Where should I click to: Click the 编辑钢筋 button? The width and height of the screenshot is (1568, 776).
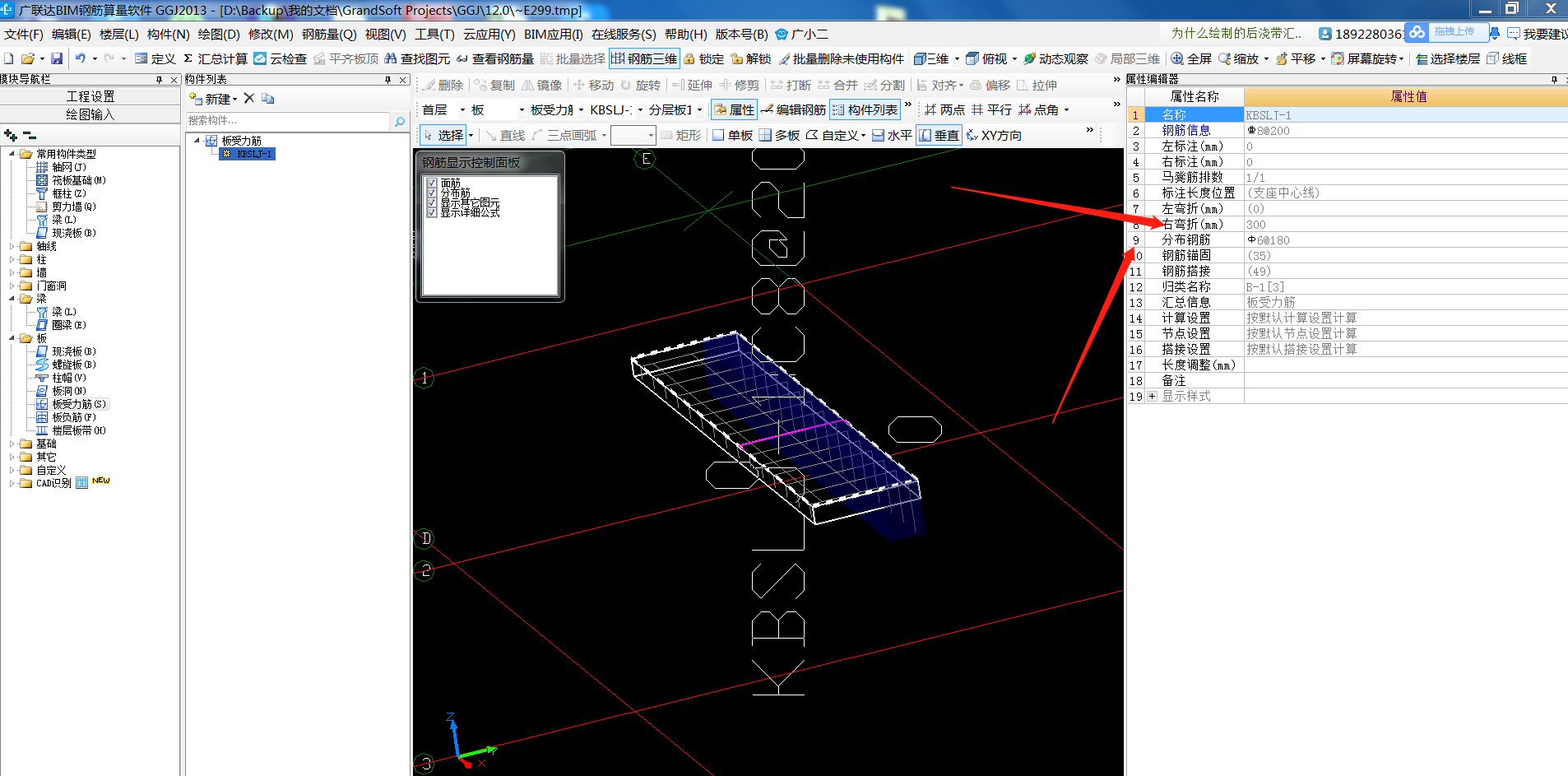793,109
